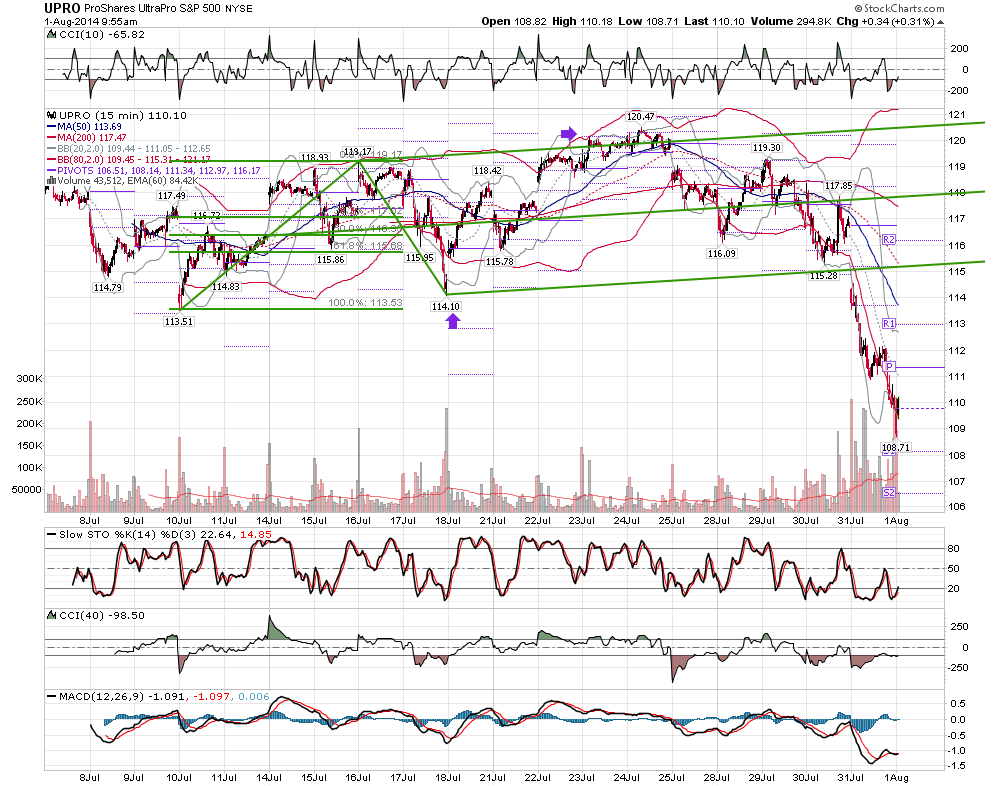This screenshot has height=786, width=1000.
Task: Click the 119.30 price label
Action: pyautogui.click(x=766, y=147)
